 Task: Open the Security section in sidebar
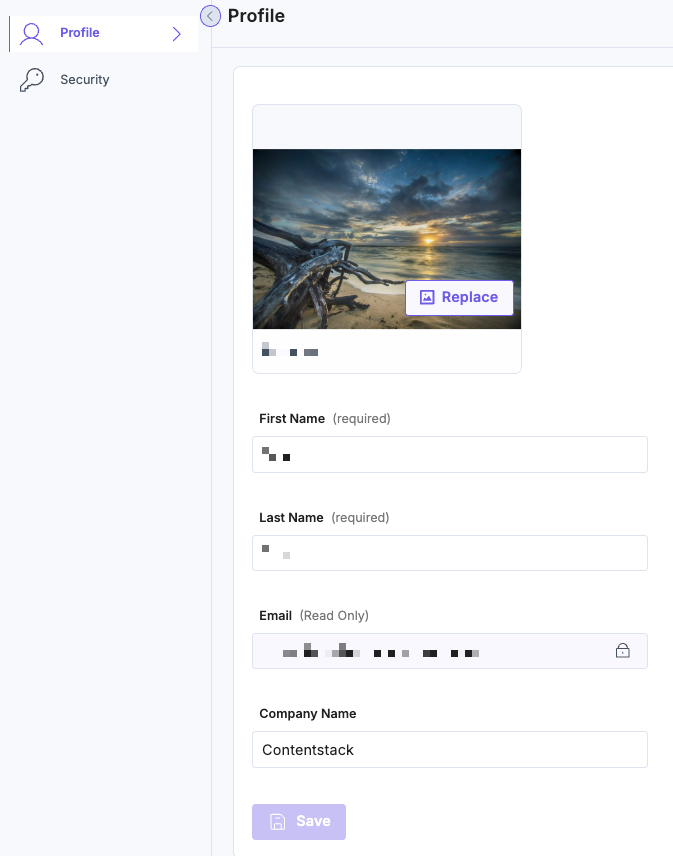(x=104, y=80)
